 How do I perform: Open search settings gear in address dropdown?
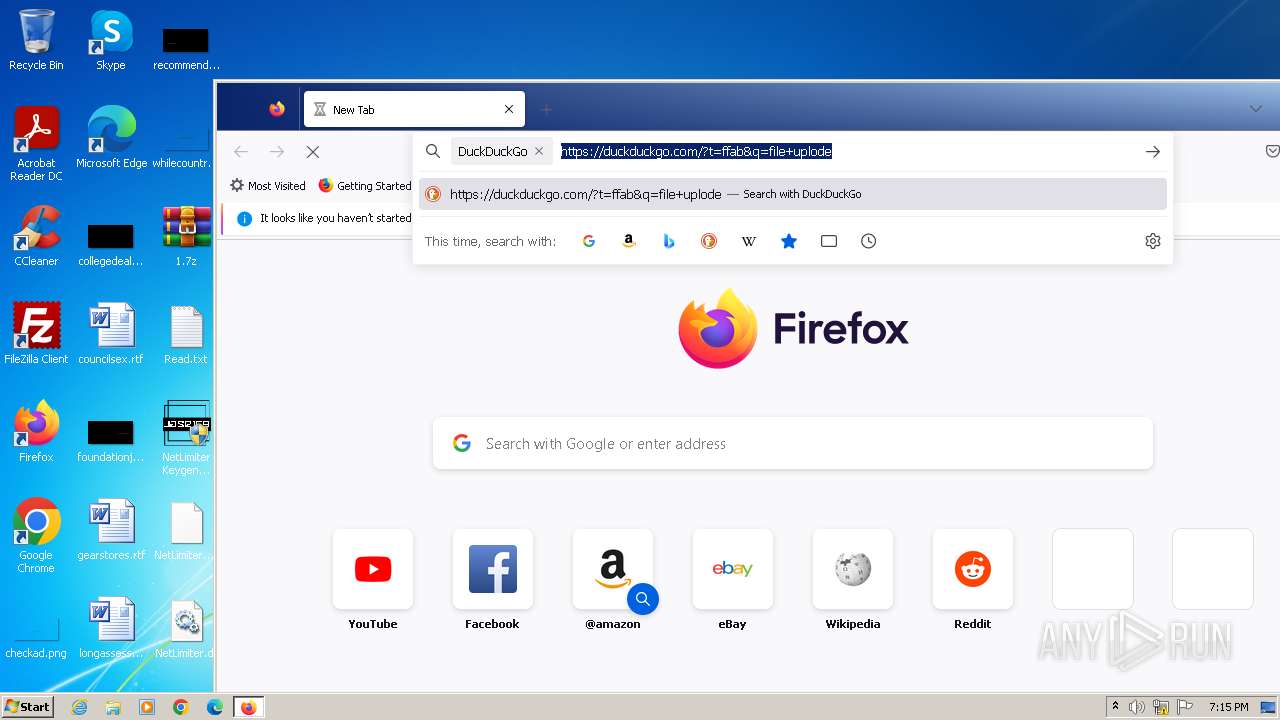pos(1153,241)
